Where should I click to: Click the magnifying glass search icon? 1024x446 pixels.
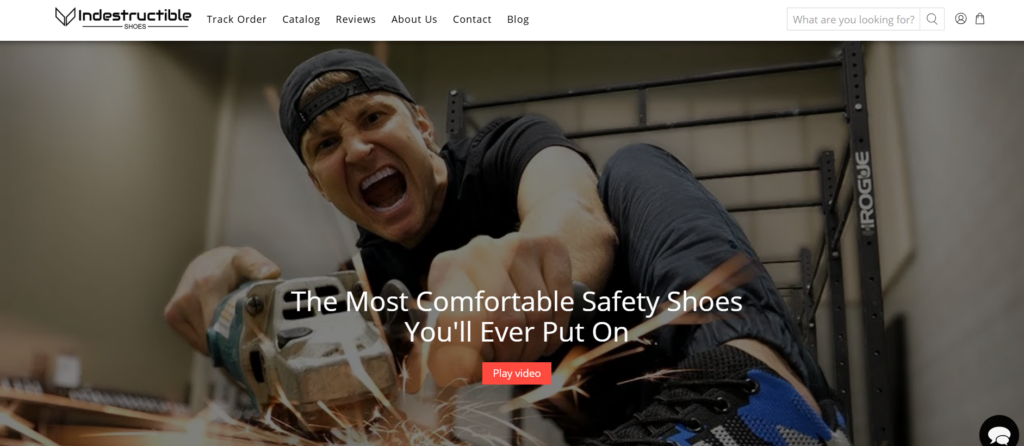tap(932, 19)
